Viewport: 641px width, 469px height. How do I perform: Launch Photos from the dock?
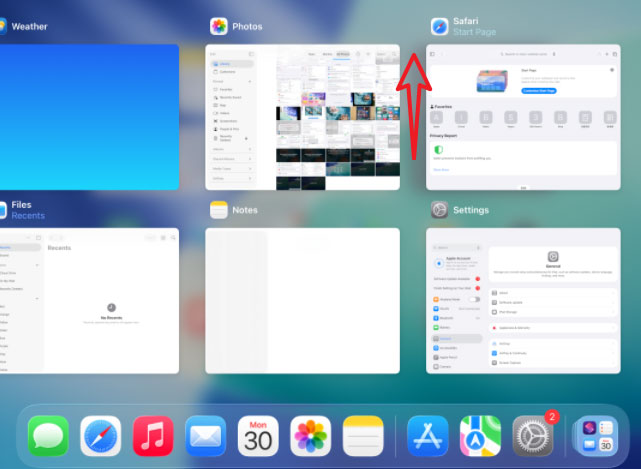(x=311, y=436)
